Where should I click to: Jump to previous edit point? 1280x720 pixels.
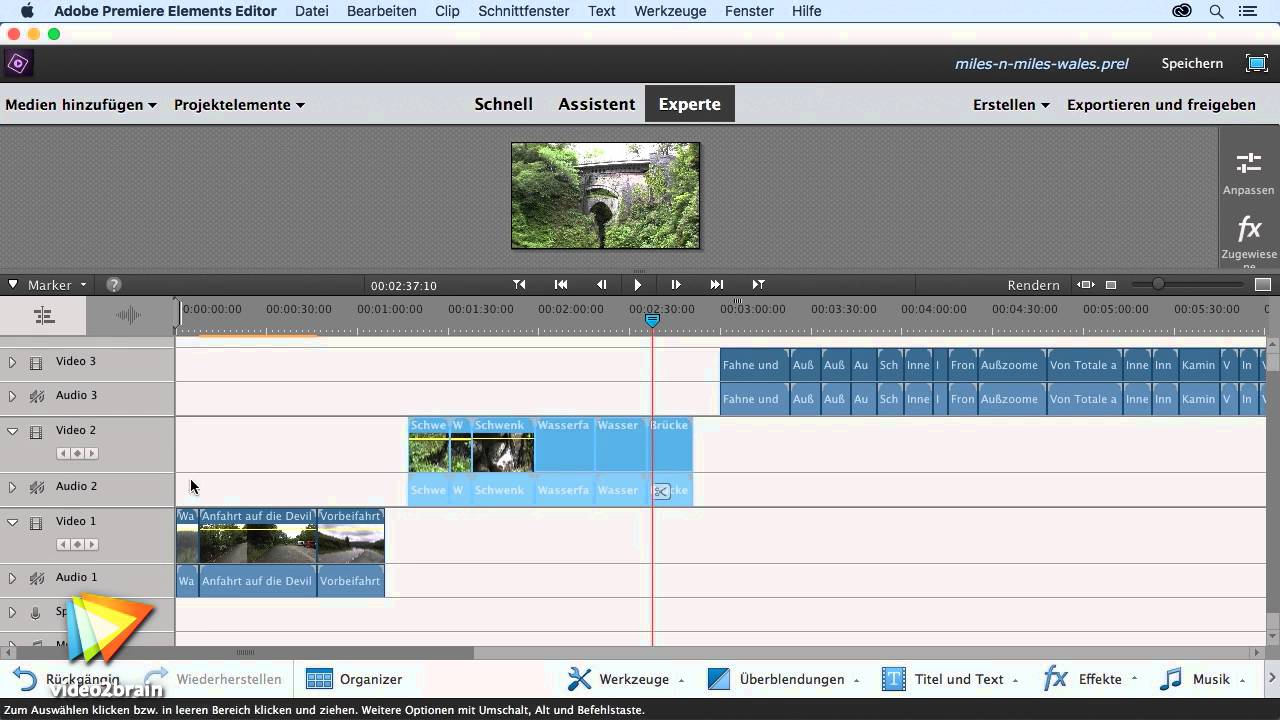[x=519, y=285]
